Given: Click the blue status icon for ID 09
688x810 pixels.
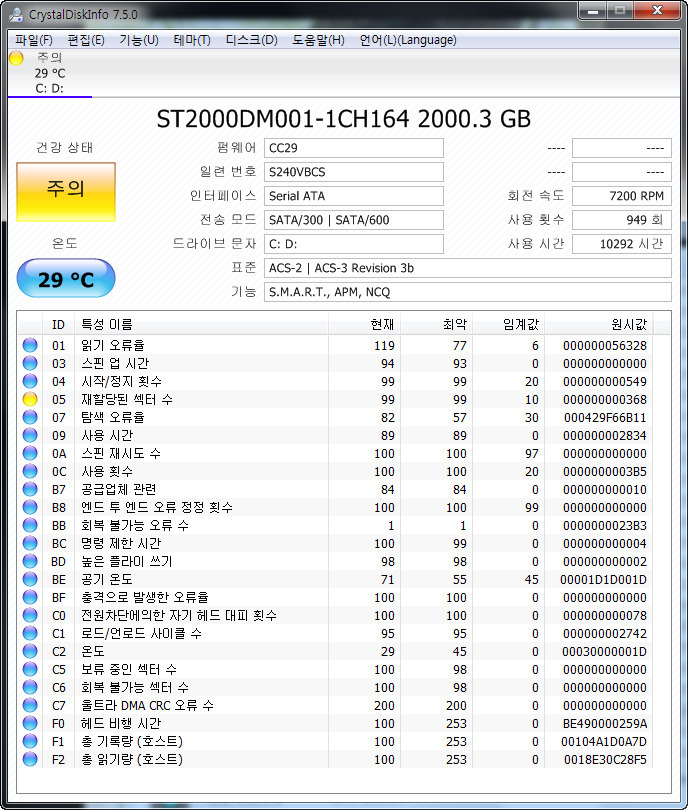Looking at the screenshot, I should tap(30, 435).
